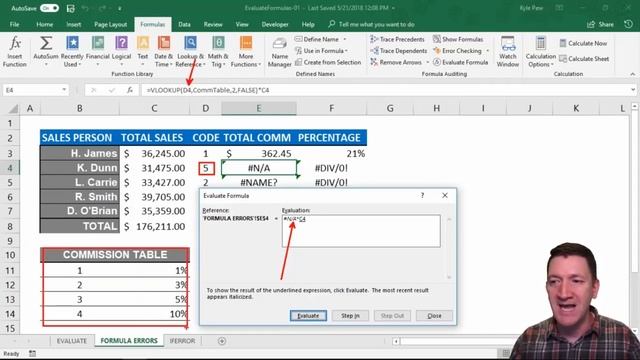This screenshot has width=640, height=360.
Task: Click the Share button
Action: click(x=600, y=24)
